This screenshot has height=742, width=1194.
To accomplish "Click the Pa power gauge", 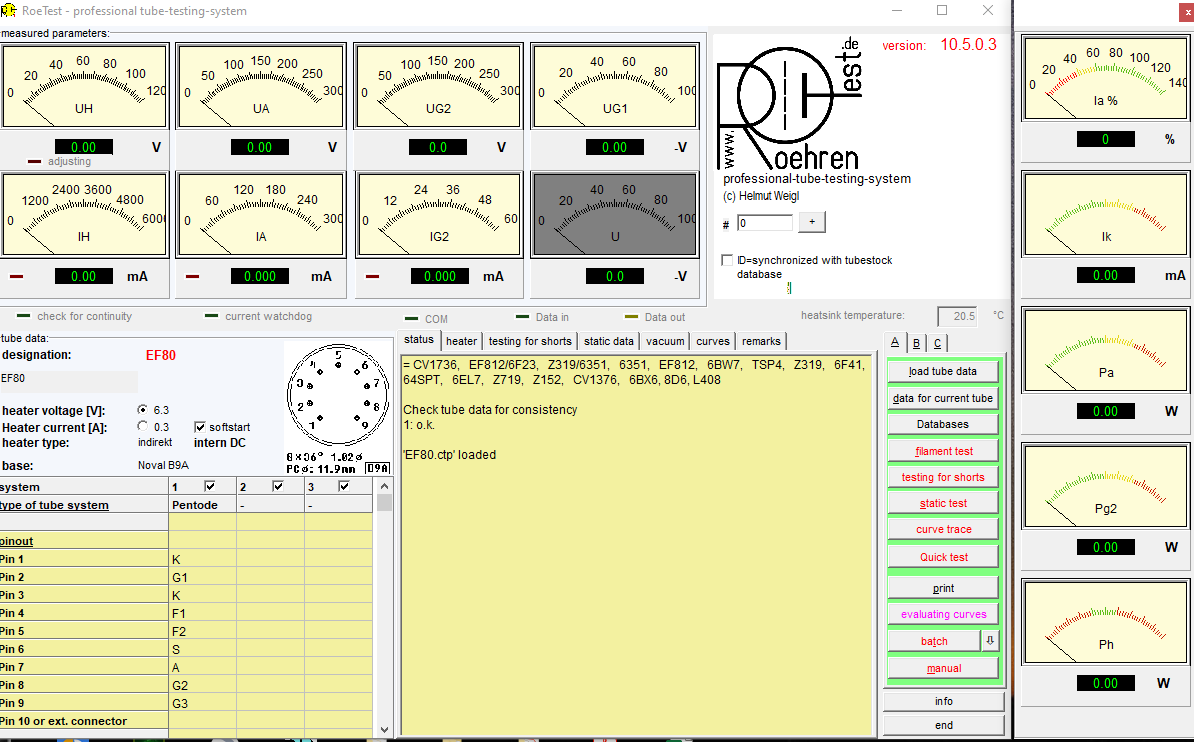I will [1106, 350].
